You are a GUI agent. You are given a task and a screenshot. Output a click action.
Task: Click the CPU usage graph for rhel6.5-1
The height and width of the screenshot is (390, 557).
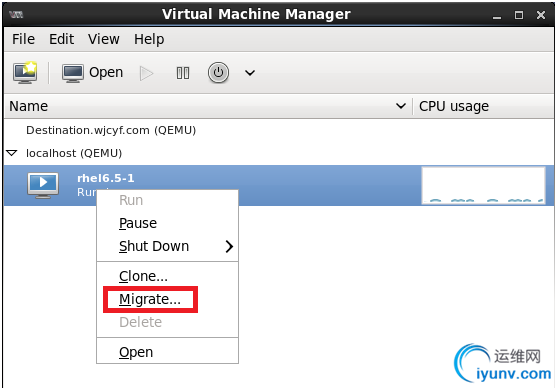click(x=483, y=185)
